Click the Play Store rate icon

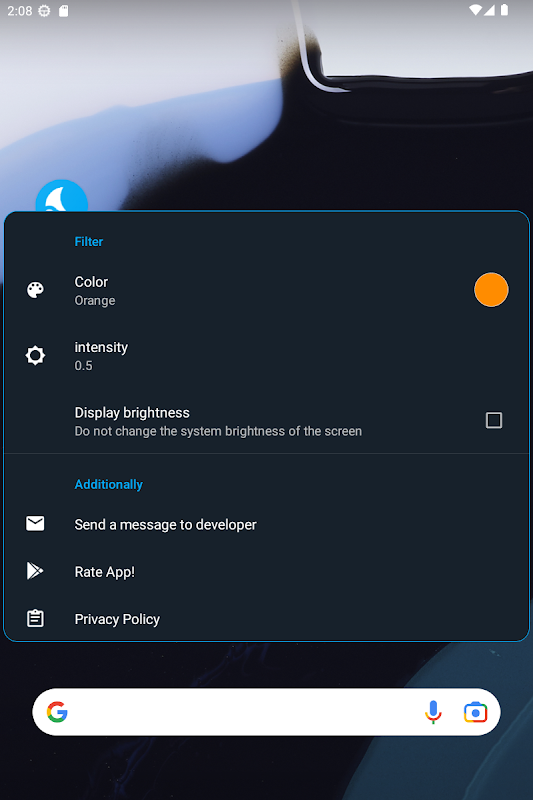pos(35,570)
